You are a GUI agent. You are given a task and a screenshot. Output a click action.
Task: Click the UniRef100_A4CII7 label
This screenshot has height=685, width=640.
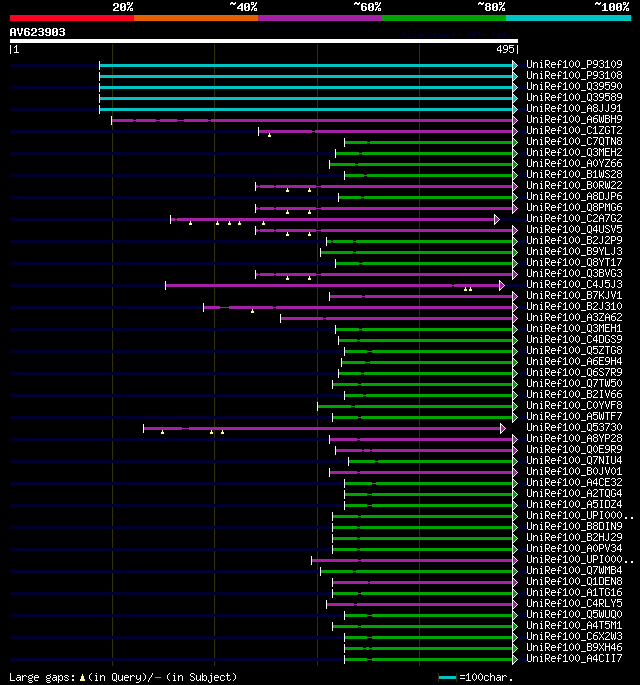click(x=574, y=658)
